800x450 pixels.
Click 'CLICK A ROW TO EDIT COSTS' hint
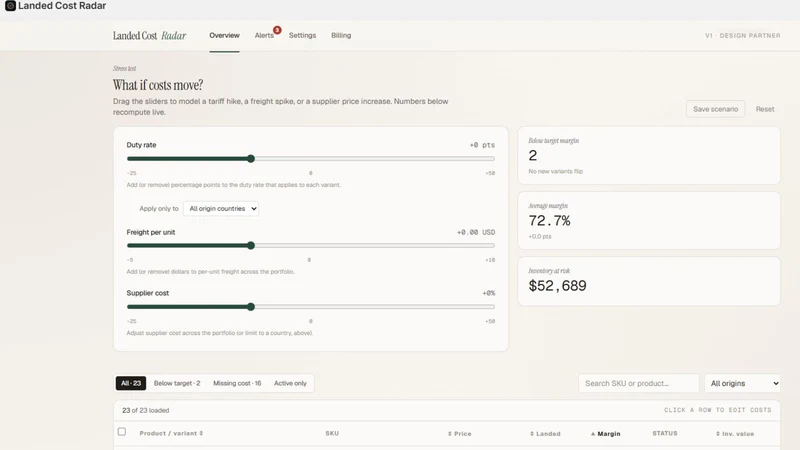pos(717,410)
